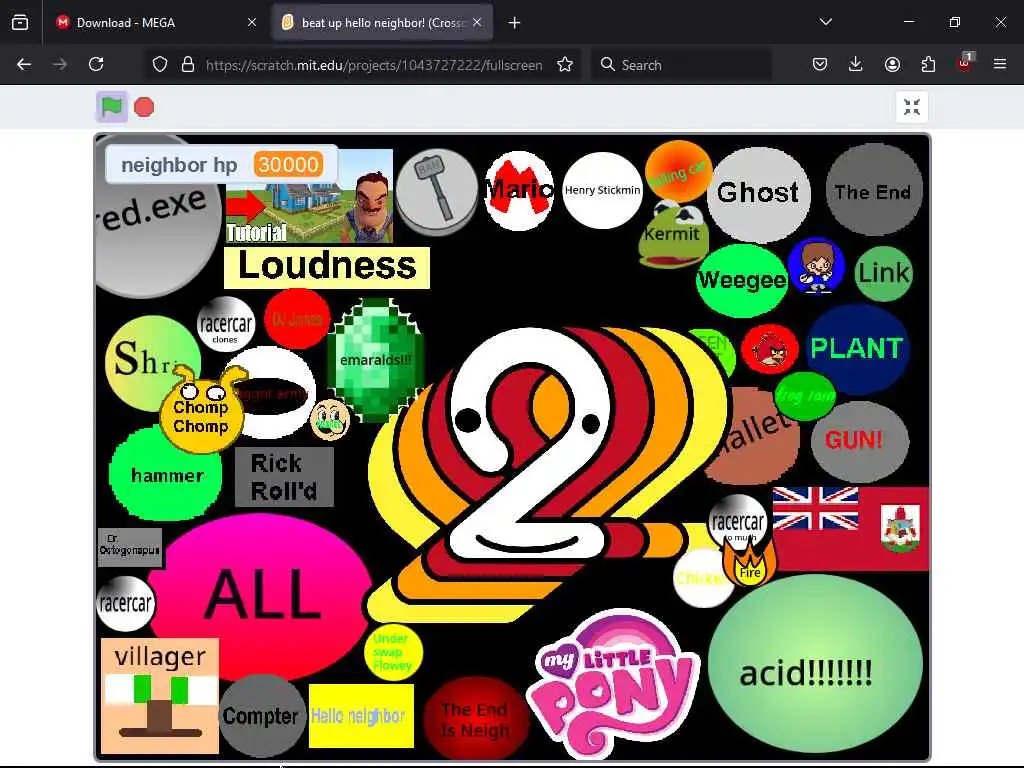
Task: Click the GUN! gray circle
Action: (859, 441)
